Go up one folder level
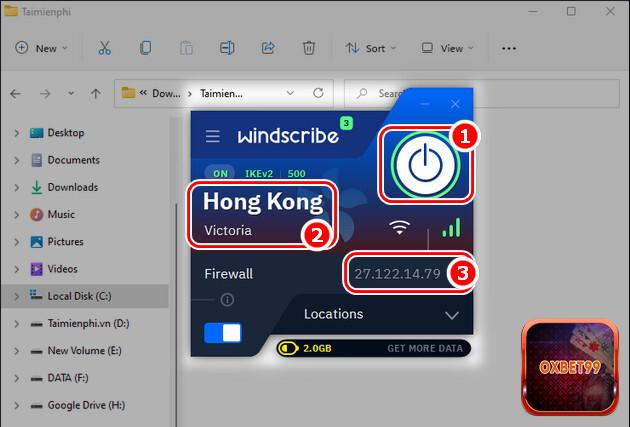 click(x=96, y=94)
